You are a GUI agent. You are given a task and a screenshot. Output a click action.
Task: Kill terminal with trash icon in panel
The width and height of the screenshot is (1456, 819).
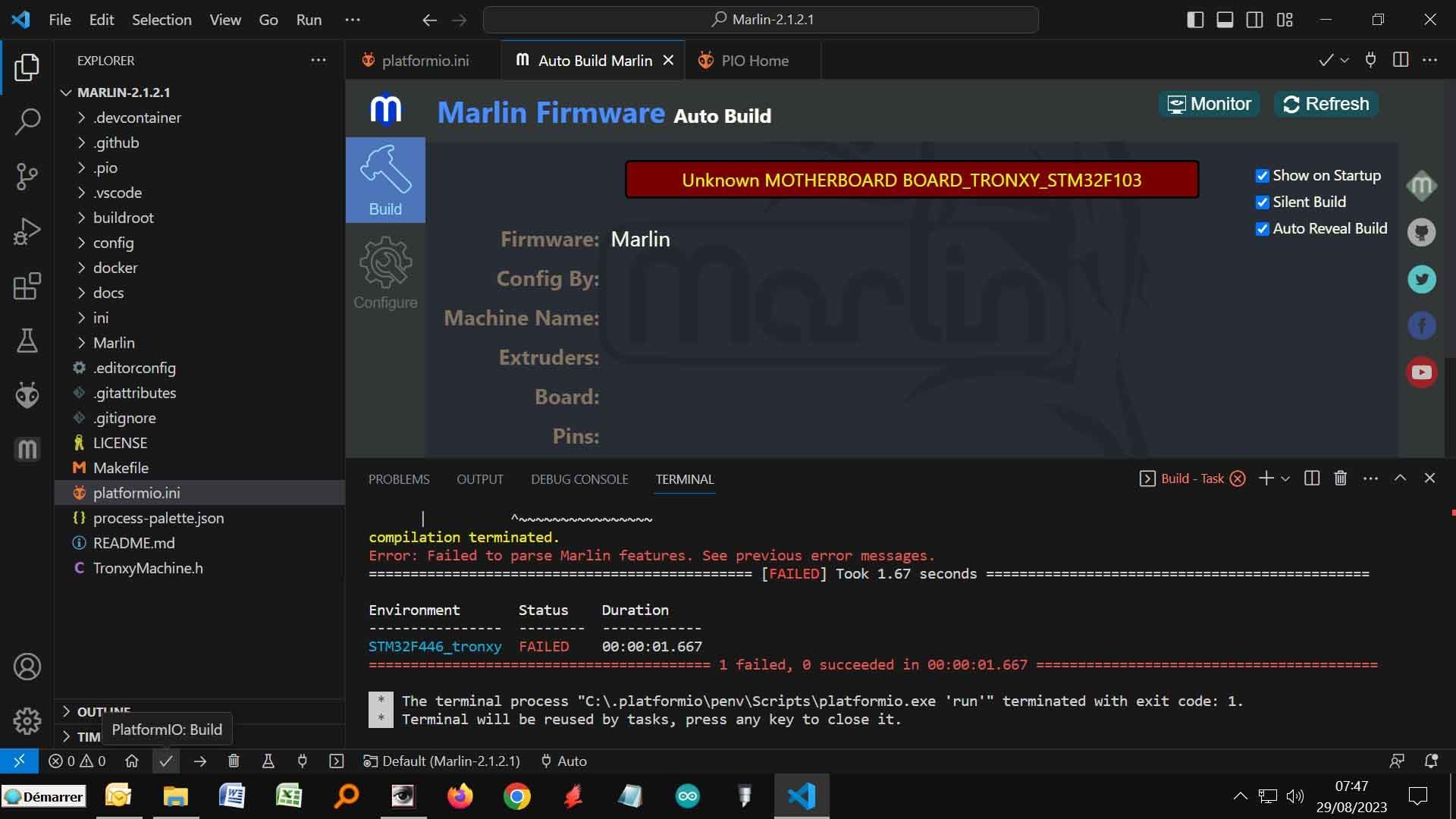point(1341,478)
